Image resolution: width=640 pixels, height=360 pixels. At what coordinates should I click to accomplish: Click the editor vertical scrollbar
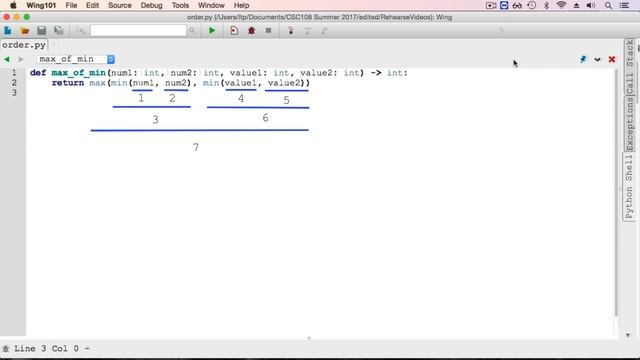tap(616, 192)
